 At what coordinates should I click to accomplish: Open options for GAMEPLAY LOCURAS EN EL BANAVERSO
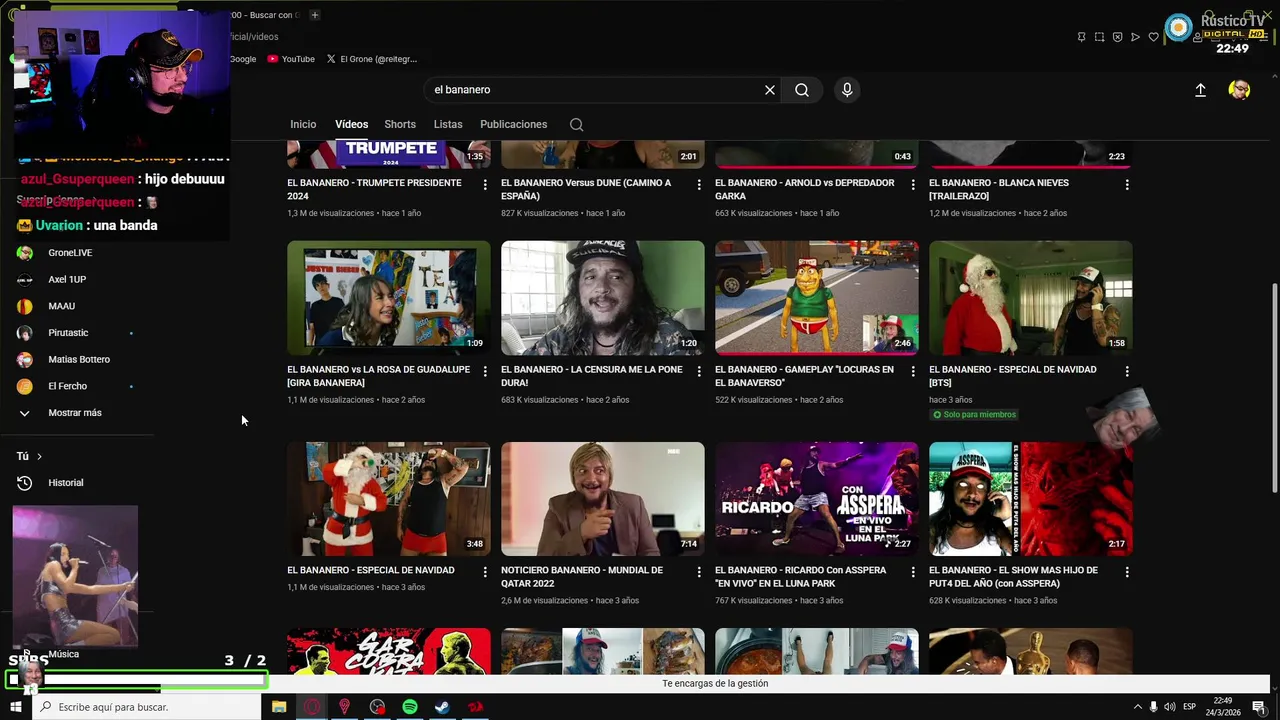pyautogui.click(x=913, y=371)
